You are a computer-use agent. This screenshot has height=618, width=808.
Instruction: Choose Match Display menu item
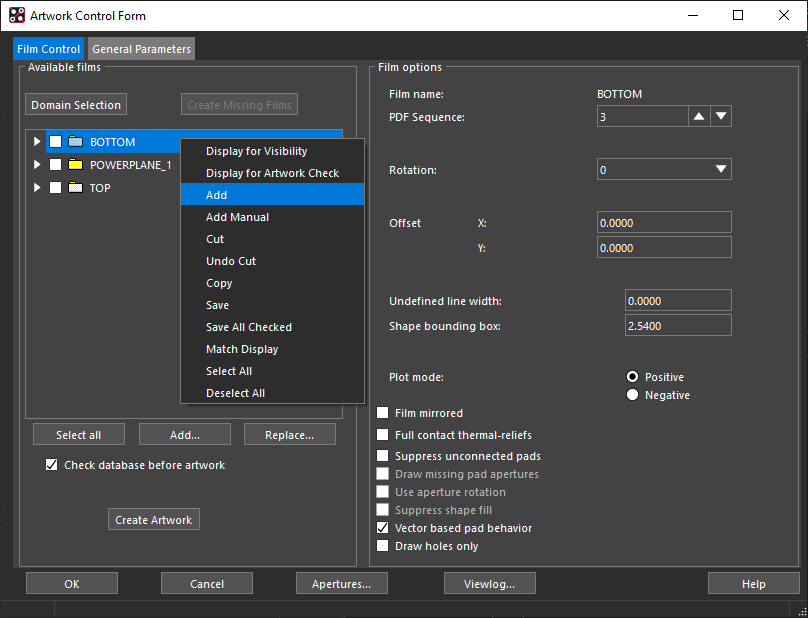273,349
